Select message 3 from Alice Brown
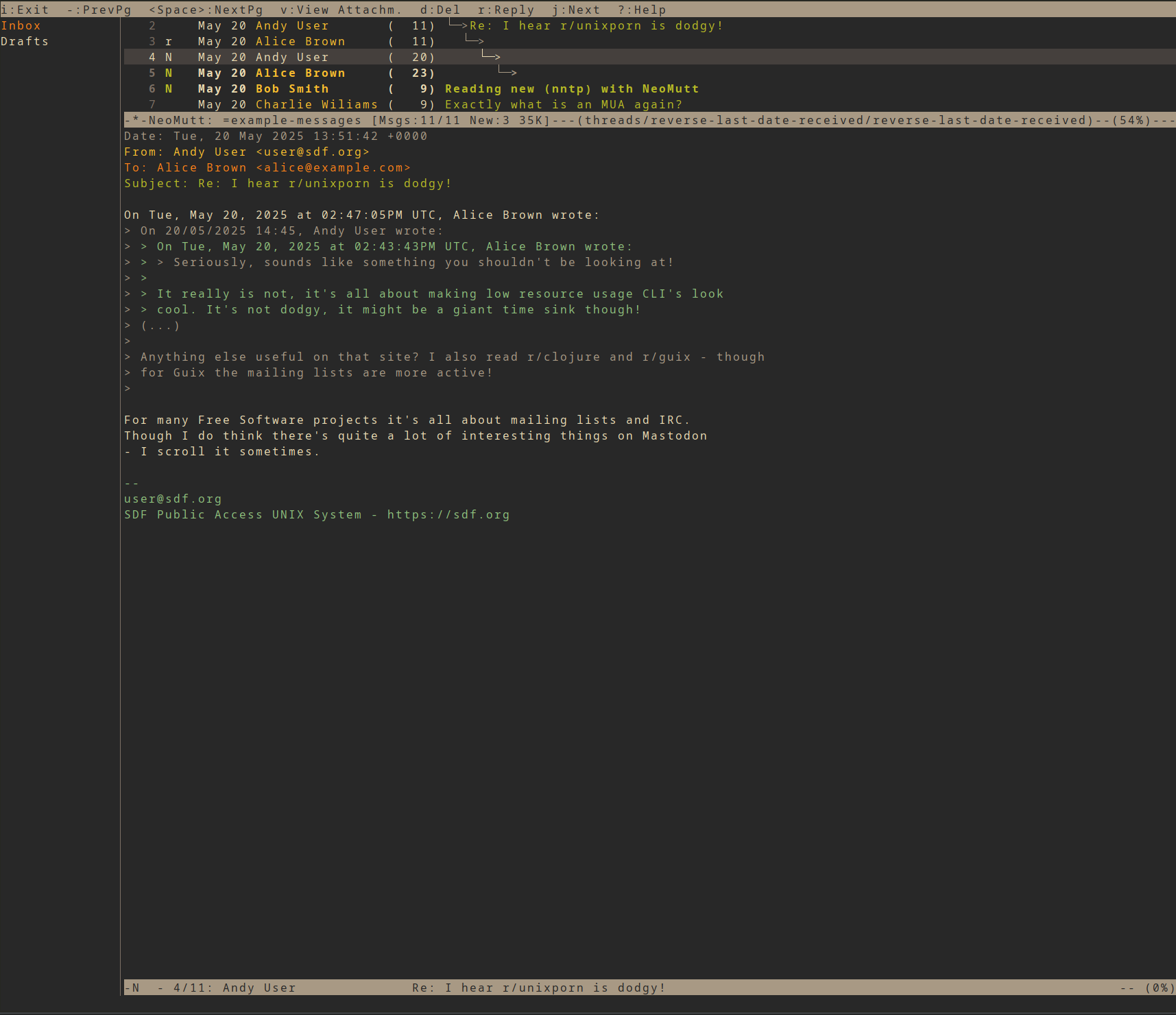The image size is (1176, 1015). (650, 41)
